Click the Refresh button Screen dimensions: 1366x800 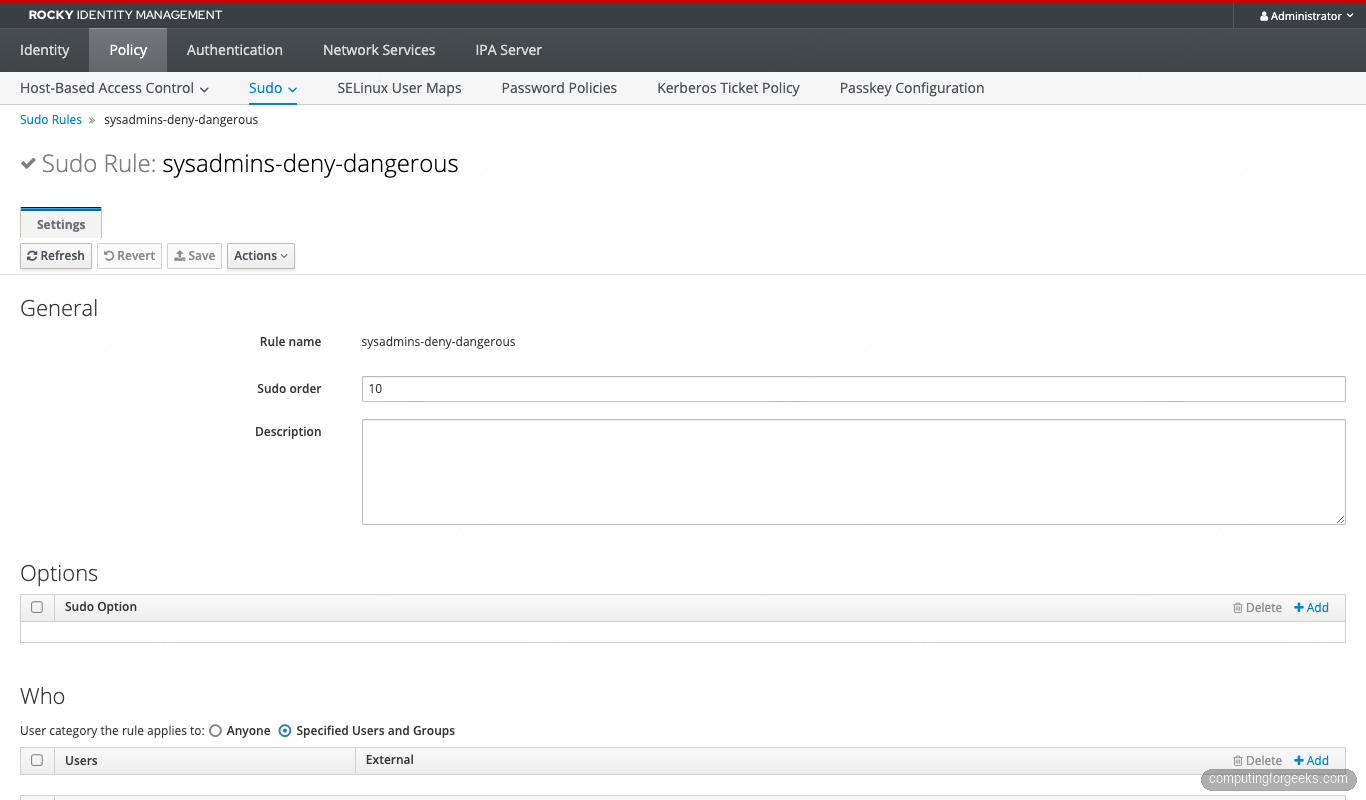tap(56, 256)
